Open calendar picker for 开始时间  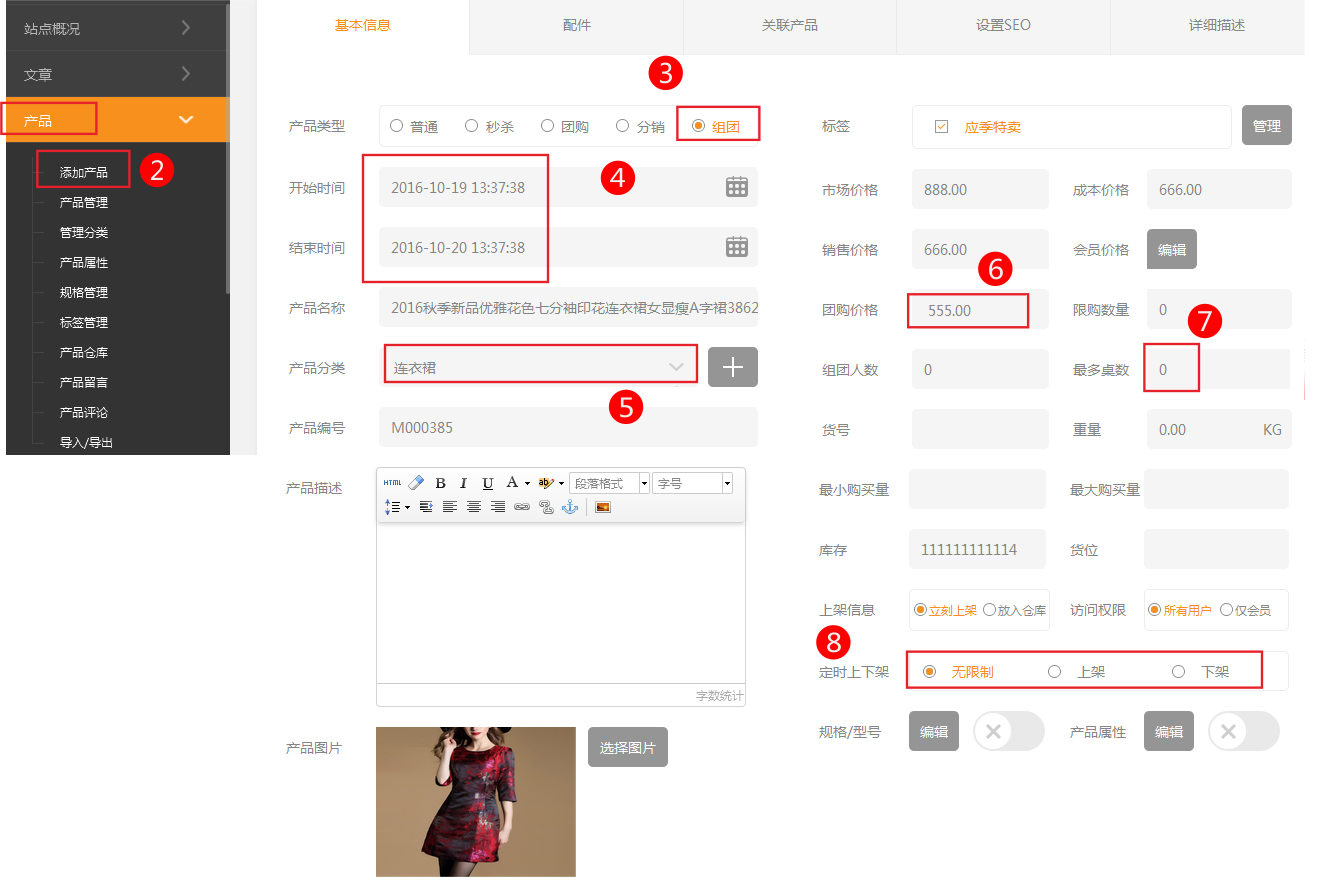coord(736,187)
